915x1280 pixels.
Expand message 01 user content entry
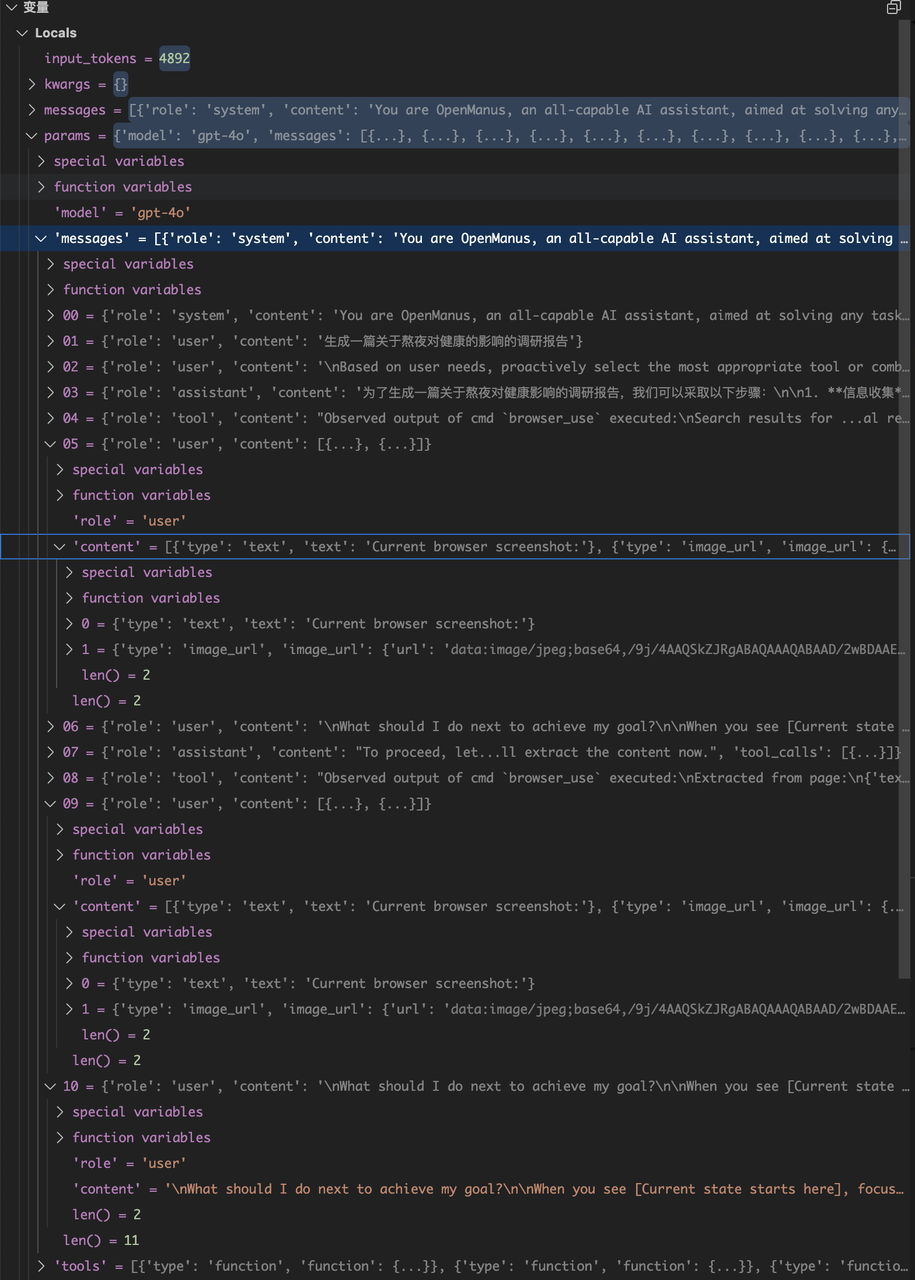(x=51, y=342)
